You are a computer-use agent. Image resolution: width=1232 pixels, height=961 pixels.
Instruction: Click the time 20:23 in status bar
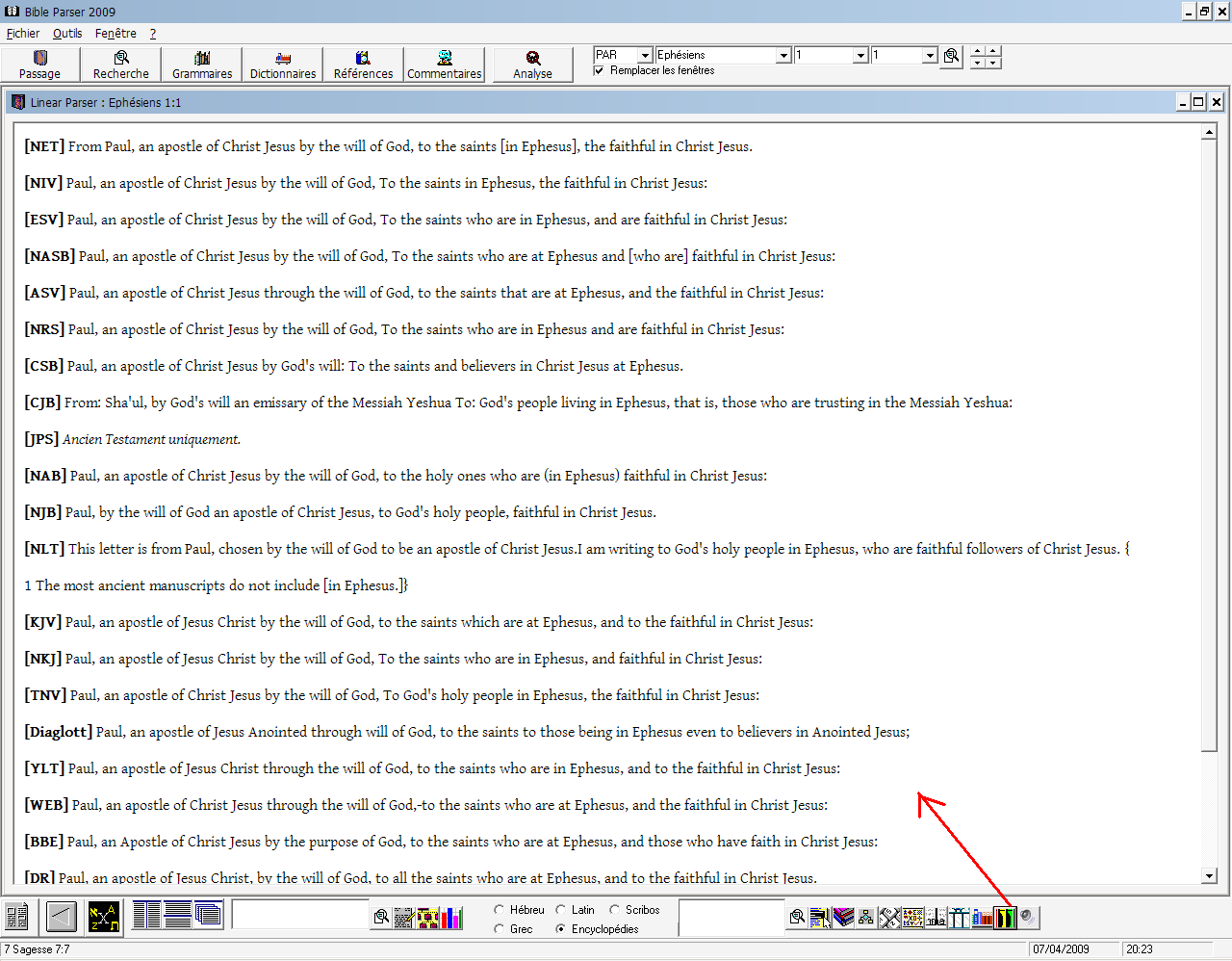[x=1140, y=949]
